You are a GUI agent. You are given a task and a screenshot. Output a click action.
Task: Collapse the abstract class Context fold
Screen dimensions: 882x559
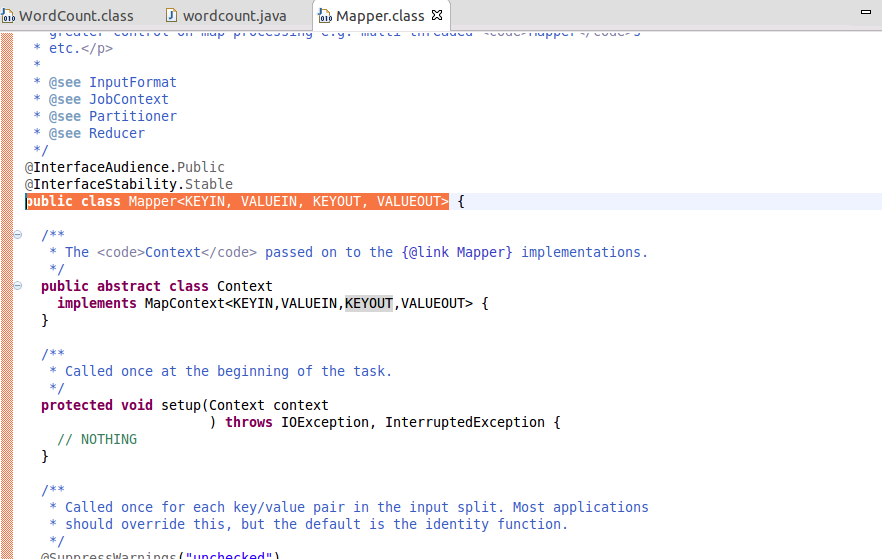pos(18,286)
